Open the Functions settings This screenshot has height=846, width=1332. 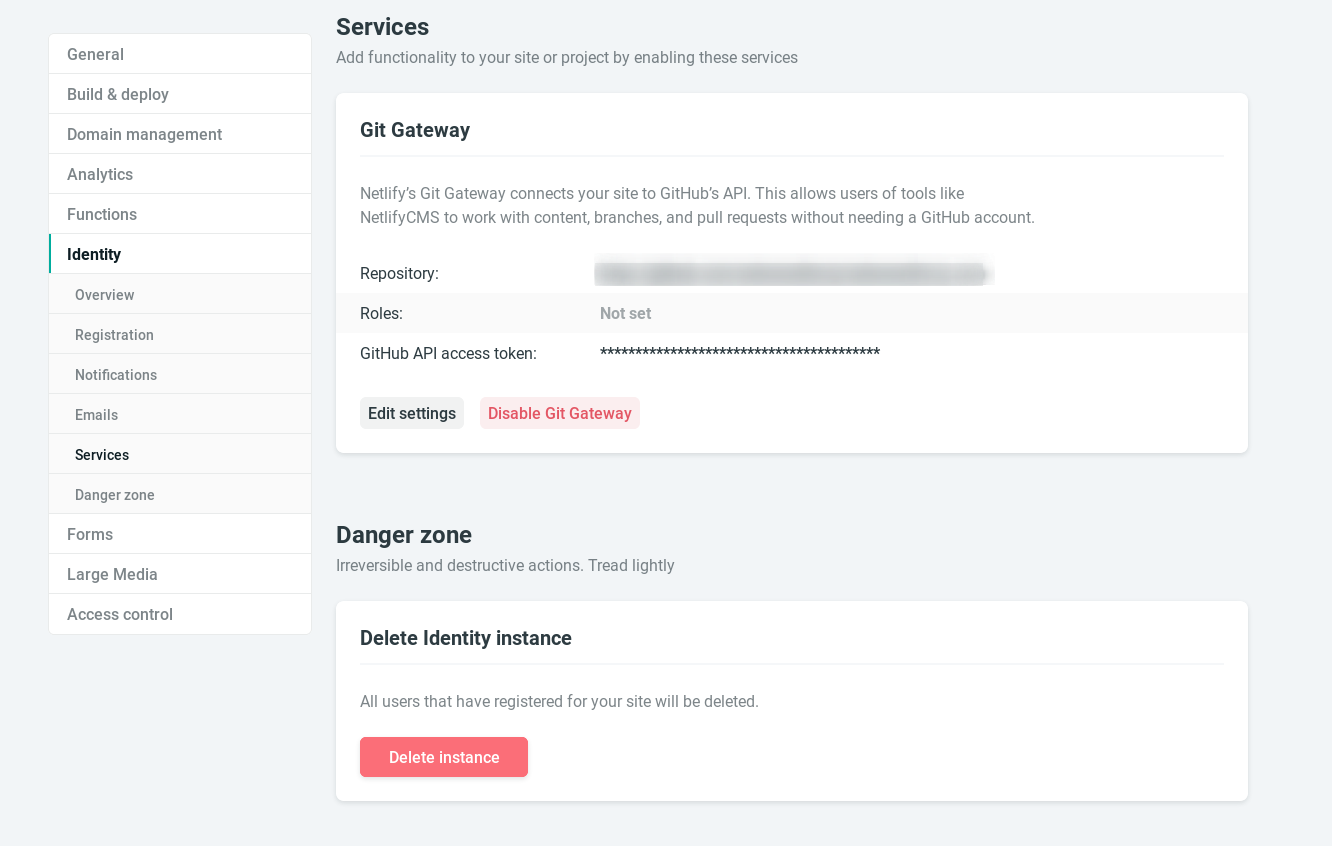(x=180, y=214)
